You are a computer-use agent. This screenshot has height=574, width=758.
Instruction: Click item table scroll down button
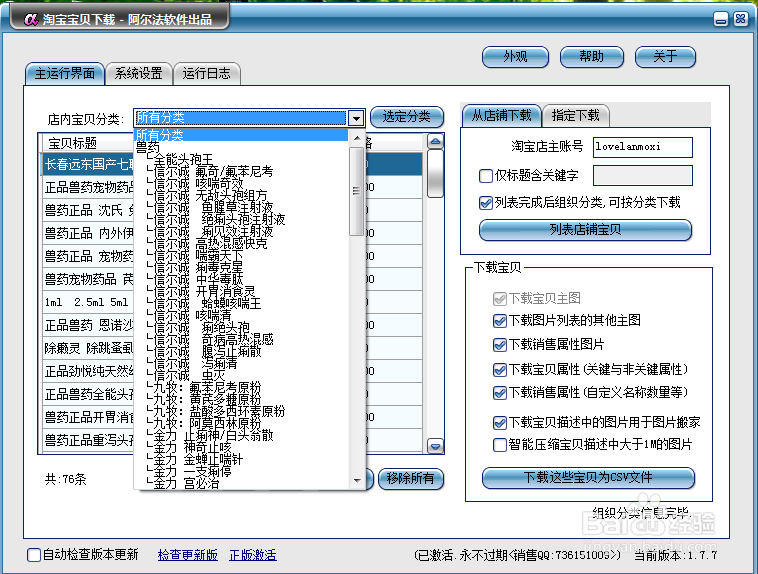tap(435, 446)
